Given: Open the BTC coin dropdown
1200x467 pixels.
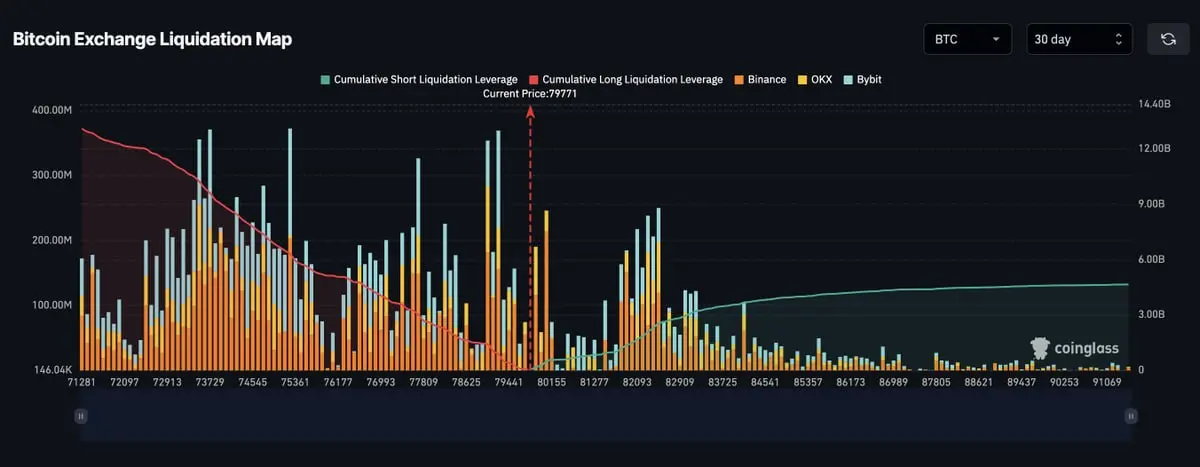Looking at the screenshot, I should (x=967, y=39).
